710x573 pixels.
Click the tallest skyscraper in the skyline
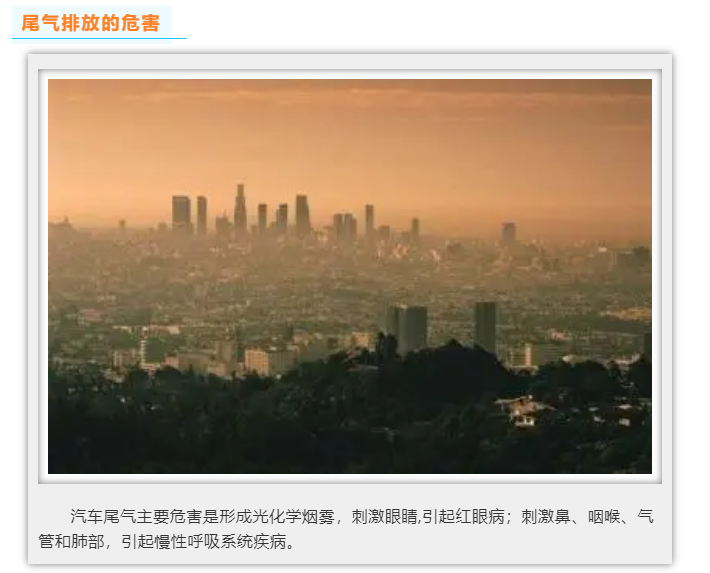(240, 207)
